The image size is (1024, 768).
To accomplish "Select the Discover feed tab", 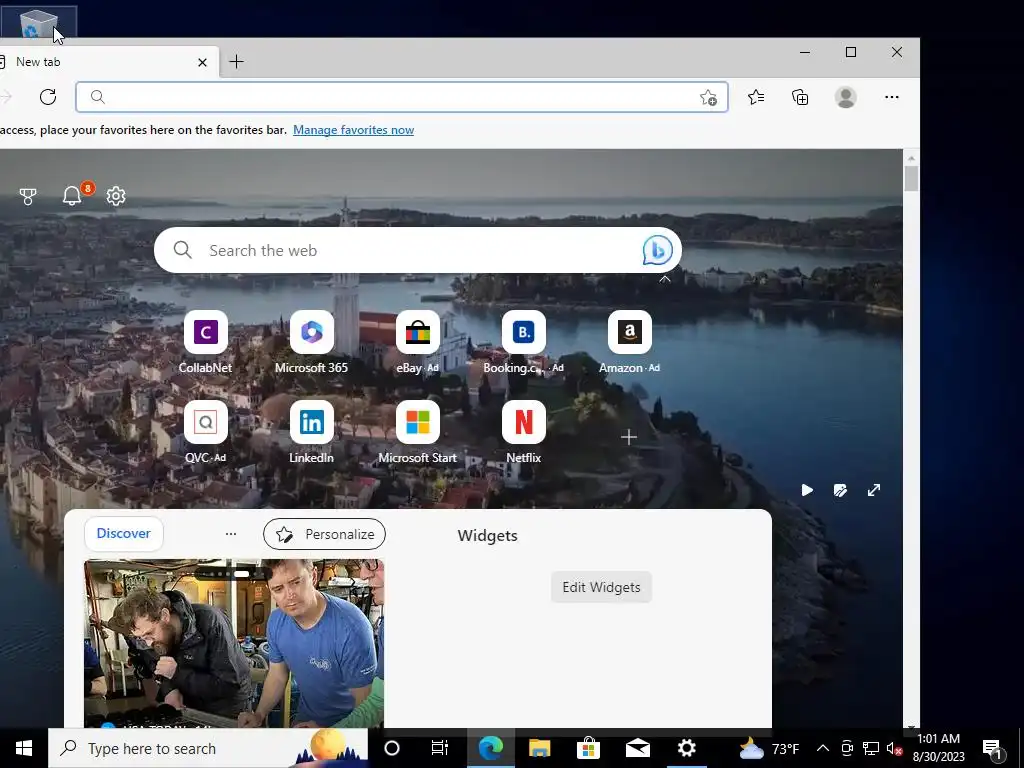I will click(123, 534).
